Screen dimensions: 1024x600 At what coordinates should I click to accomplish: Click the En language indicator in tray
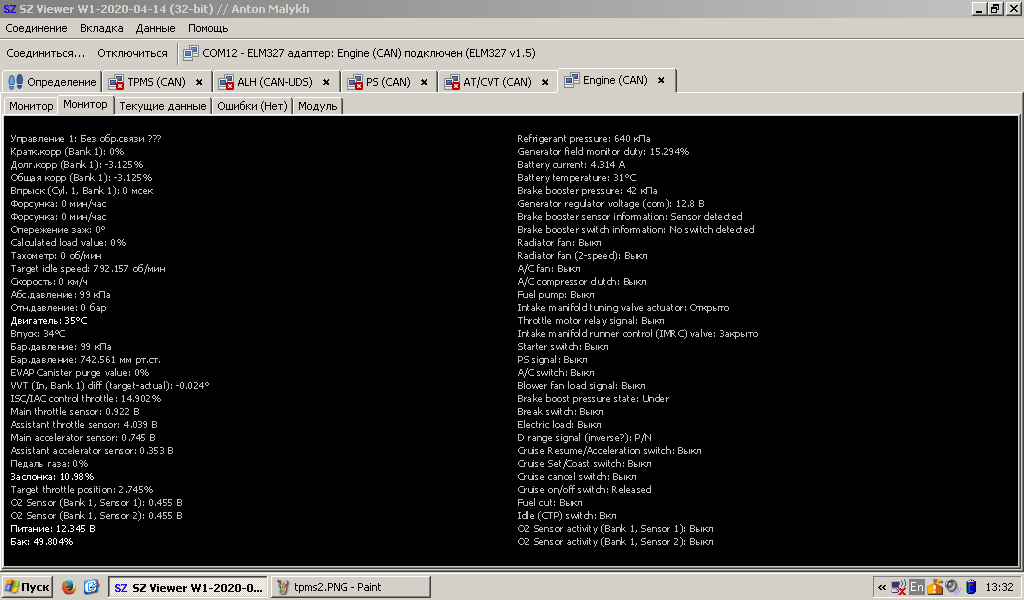point(916,587)
